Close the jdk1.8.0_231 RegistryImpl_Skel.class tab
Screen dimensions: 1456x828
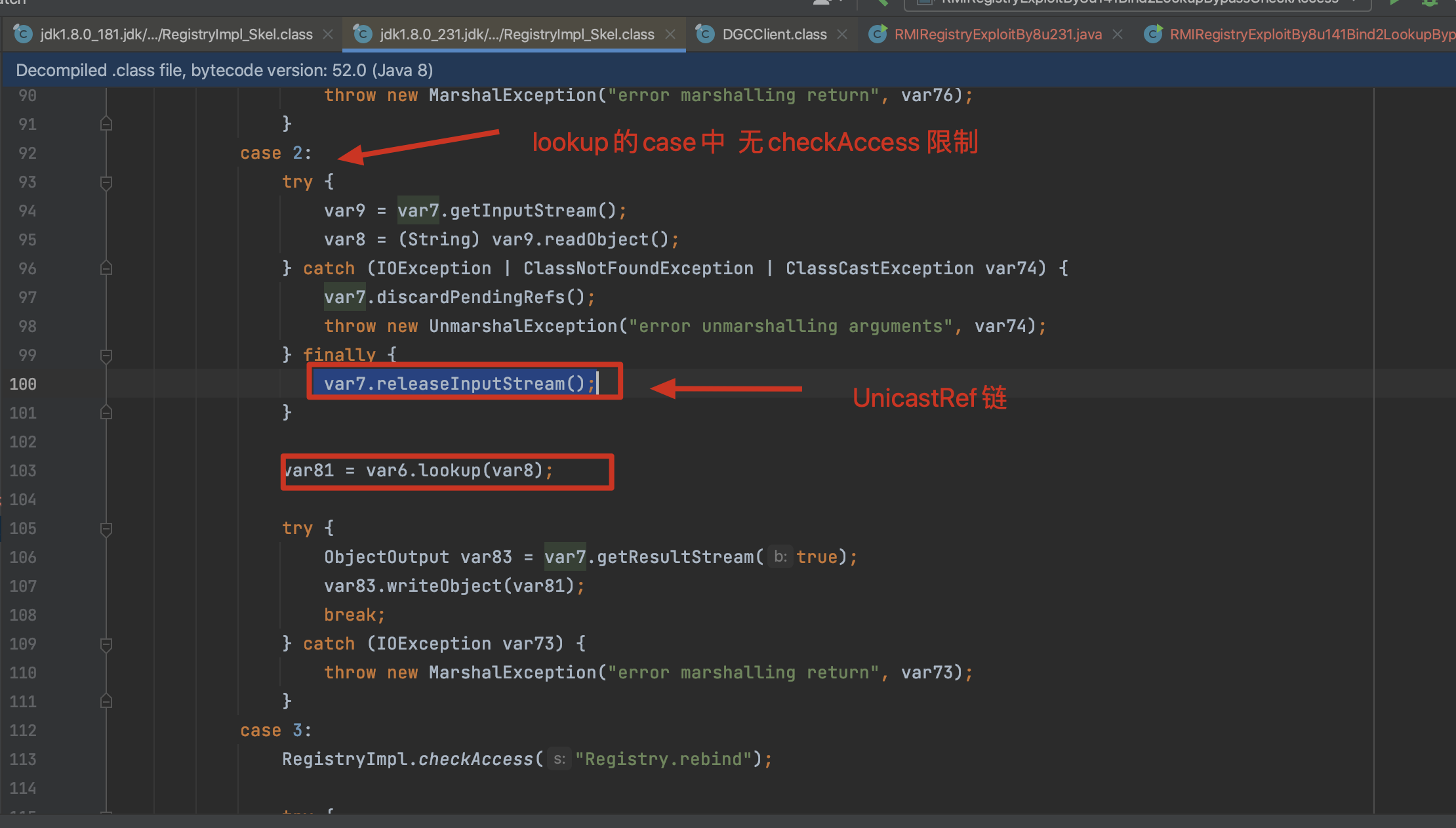click(x=670, y=34)
